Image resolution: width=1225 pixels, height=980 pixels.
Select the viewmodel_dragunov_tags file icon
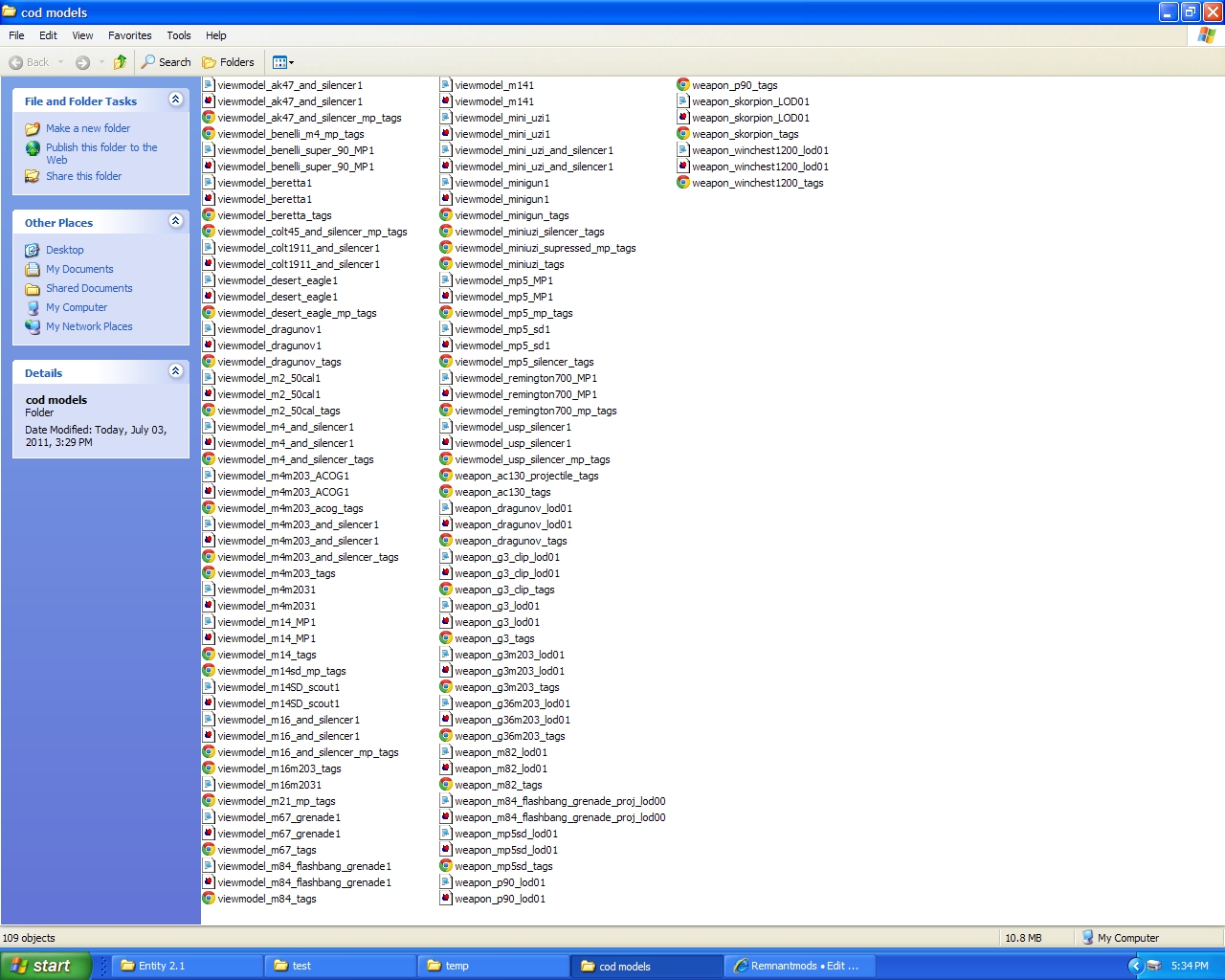[x=209, y=362]
